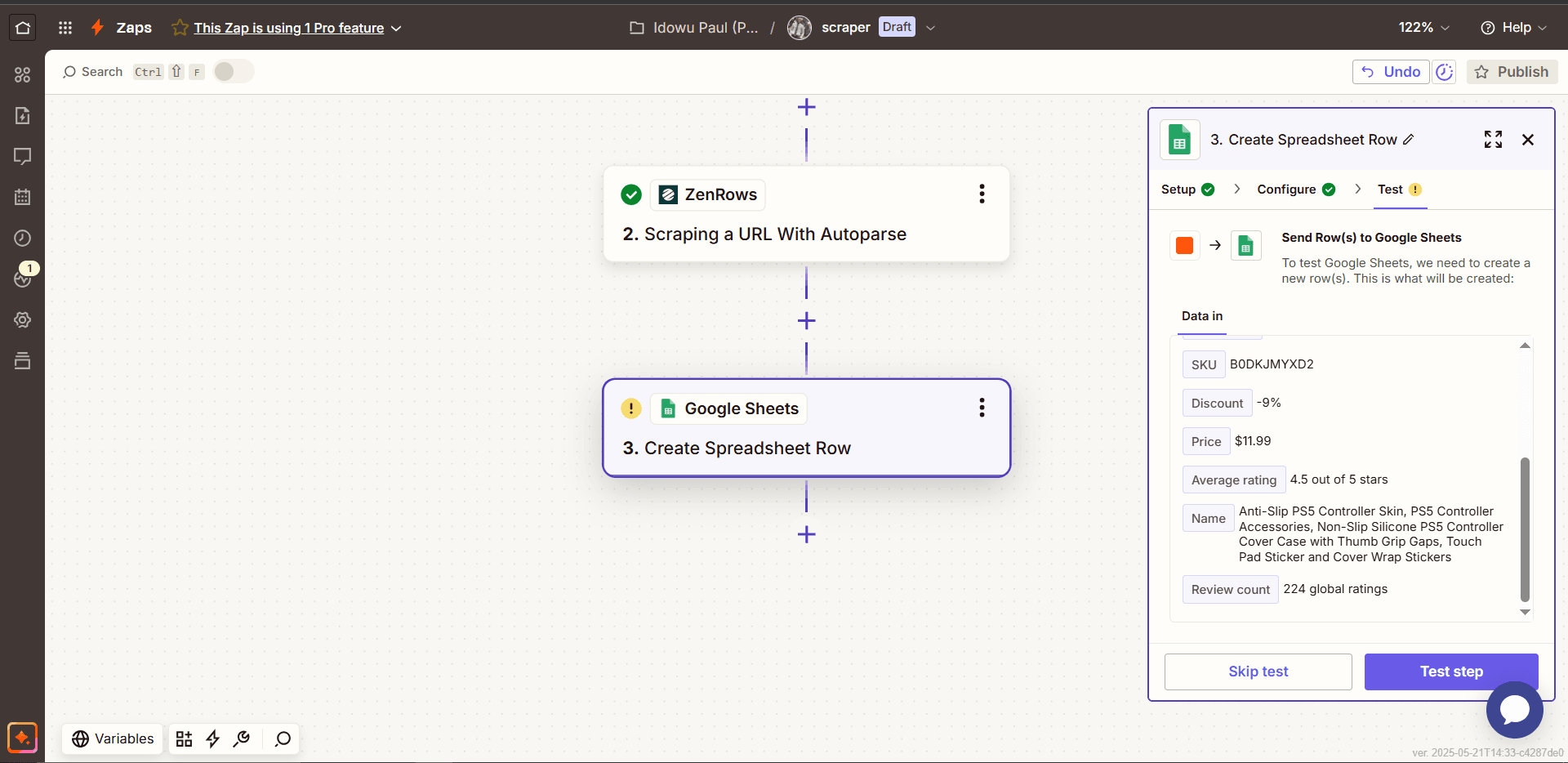Open the Zap assets sidebar icon
The image size is (1568, 763).
[x=23, y=74]
